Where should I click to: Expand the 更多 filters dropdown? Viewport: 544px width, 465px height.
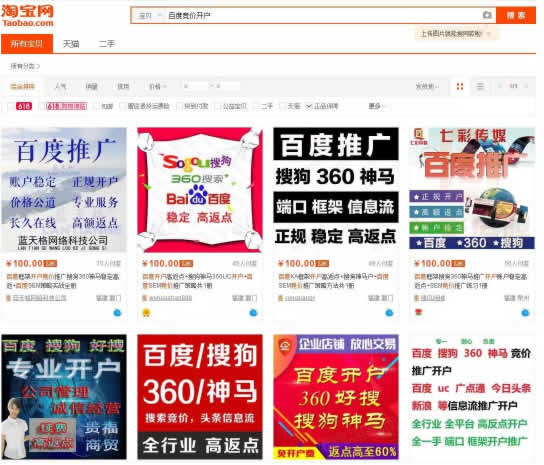pos(377,106)
